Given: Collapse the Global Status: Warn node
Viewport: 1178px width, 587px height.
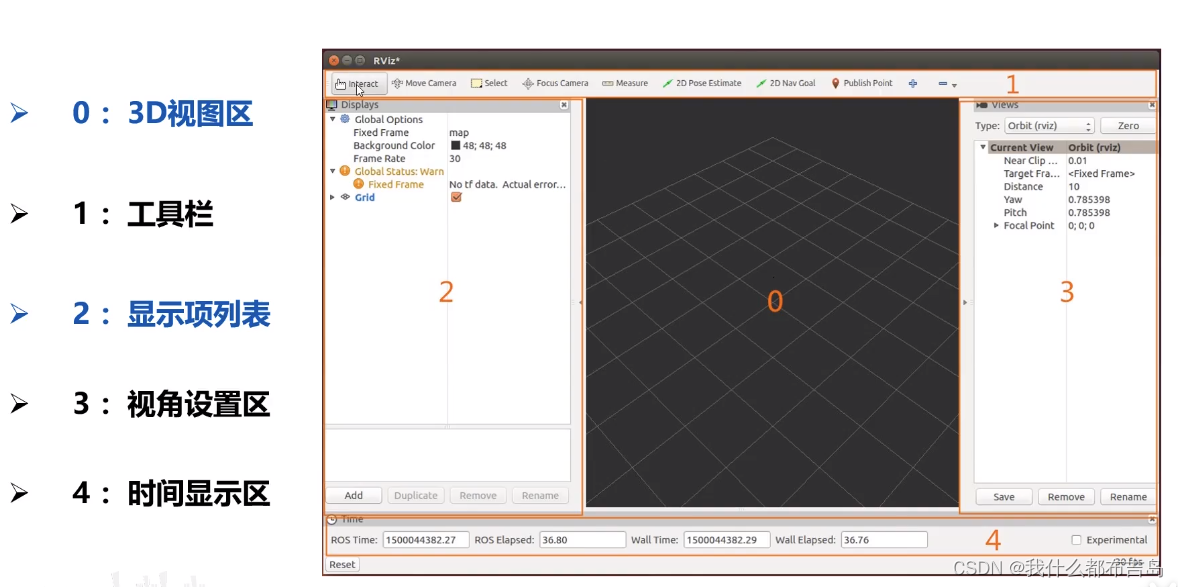Looking at the screenshot, I should [x=333, y=171].
